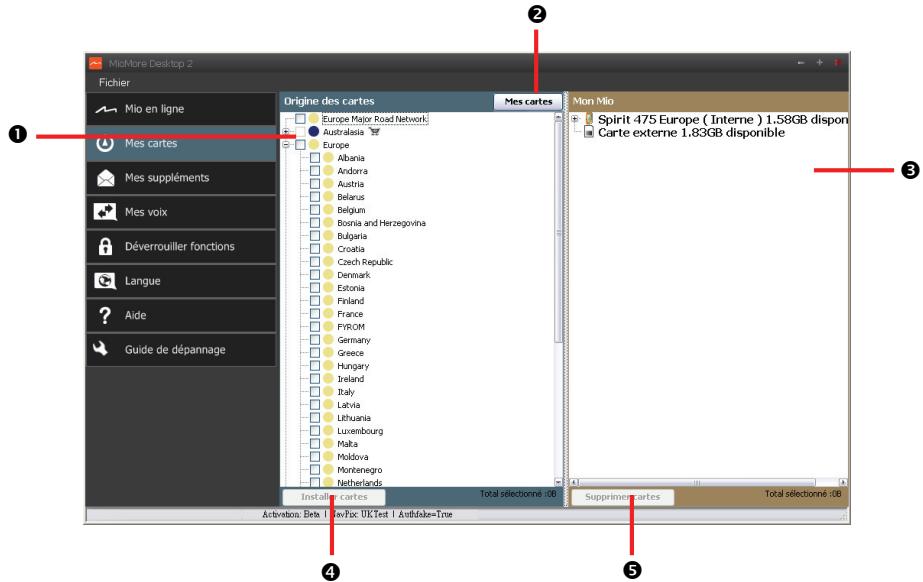Click the Mes voix arrows icon
The image size is (923, 582).
[x=105, y=213]
